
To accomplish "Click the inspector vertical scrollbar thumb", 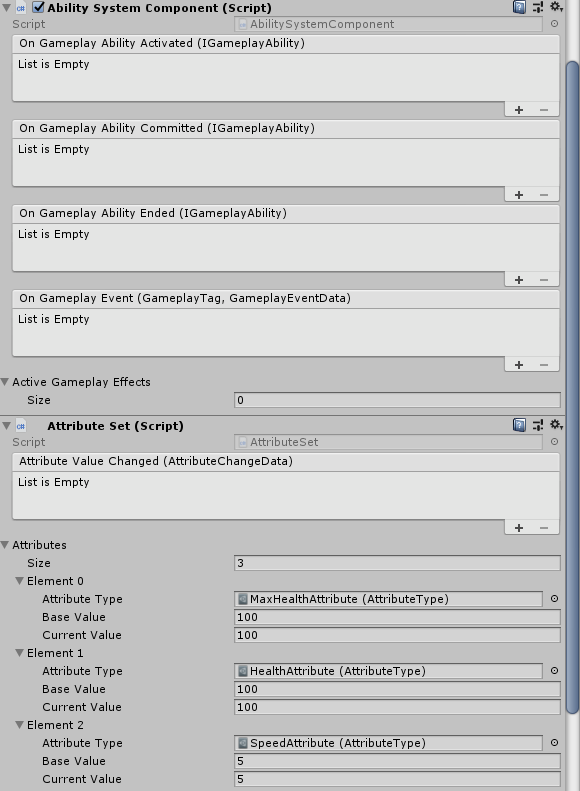I will (x=572, y=387).
